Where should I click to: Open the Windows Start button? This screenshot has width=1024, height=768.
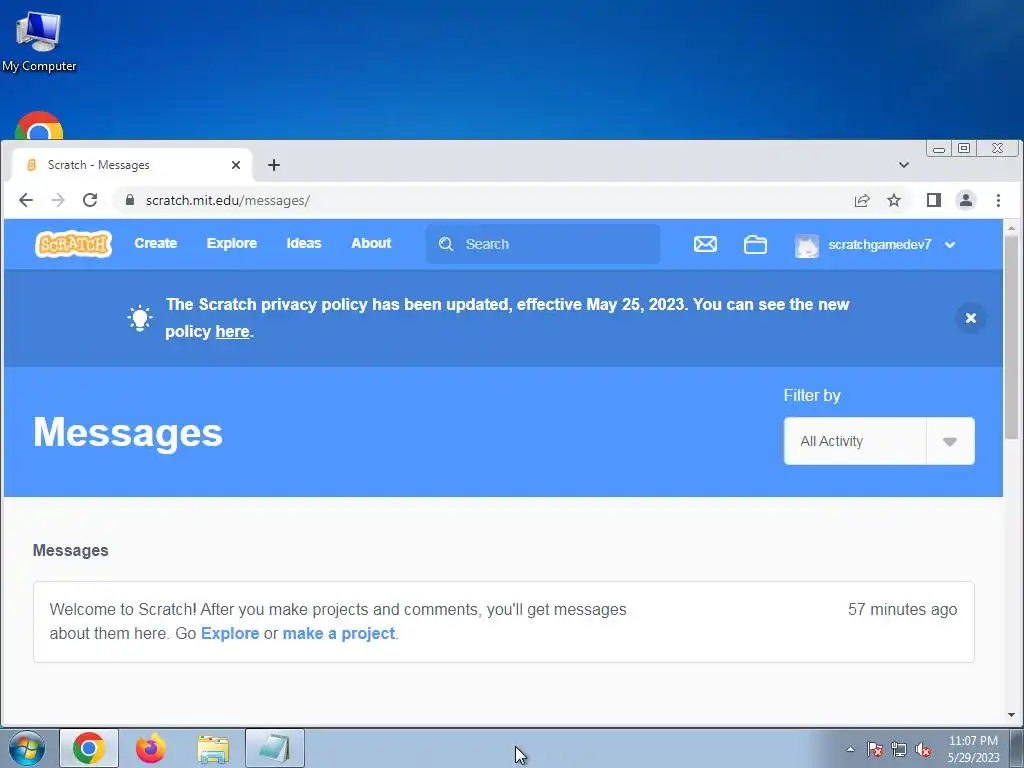click(27, 748)
